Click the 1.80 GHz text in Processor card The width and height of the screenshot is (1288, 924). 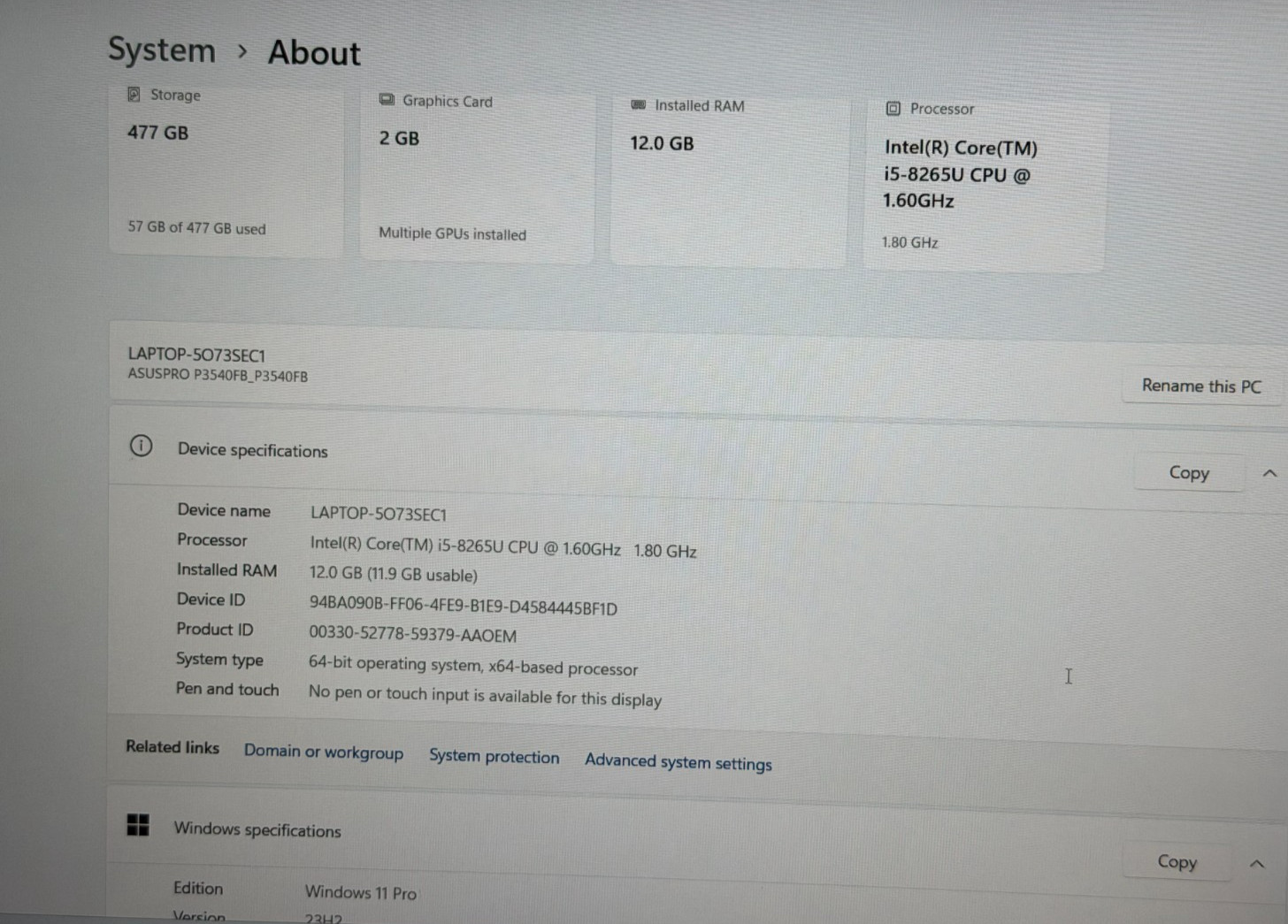point(909,242)
